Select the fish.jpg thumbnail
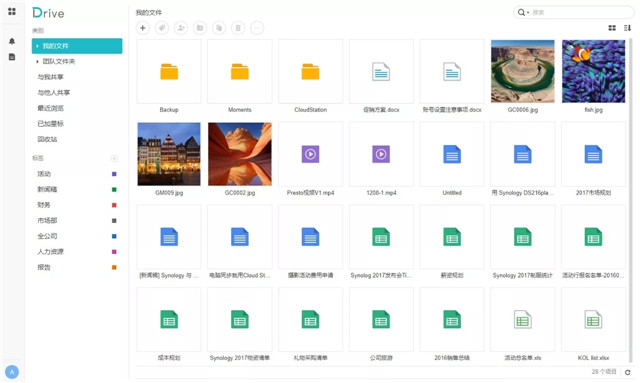640x383 pixels. pos(593,71)
